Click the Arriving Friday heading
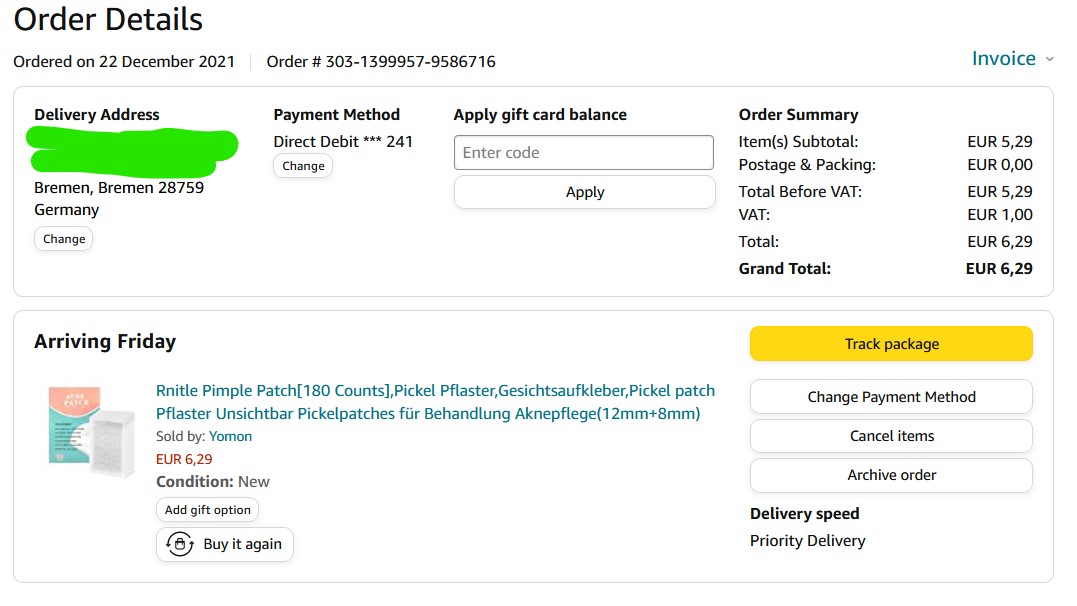 (x=105, y=342)
